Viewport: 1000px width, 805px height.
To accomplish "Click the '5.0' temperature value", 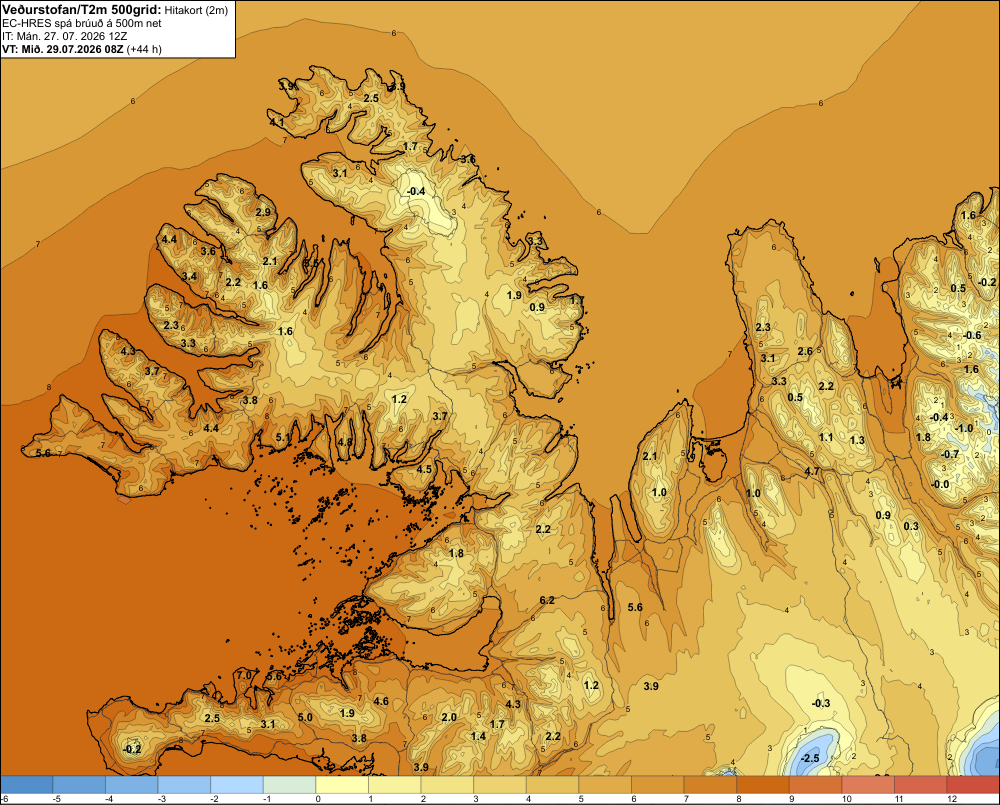I will click(x=305, y=717).
